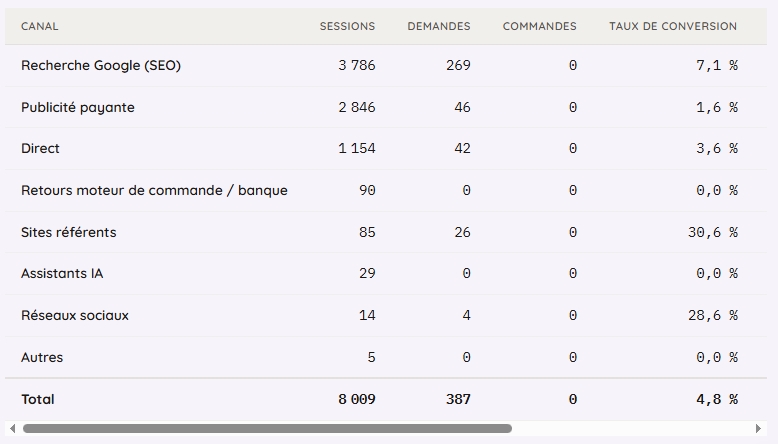Screen dimensions: 778x444
Task: Click the 5 sessions value for Autres
Action: pyautogui.click(x=372, y=357)
